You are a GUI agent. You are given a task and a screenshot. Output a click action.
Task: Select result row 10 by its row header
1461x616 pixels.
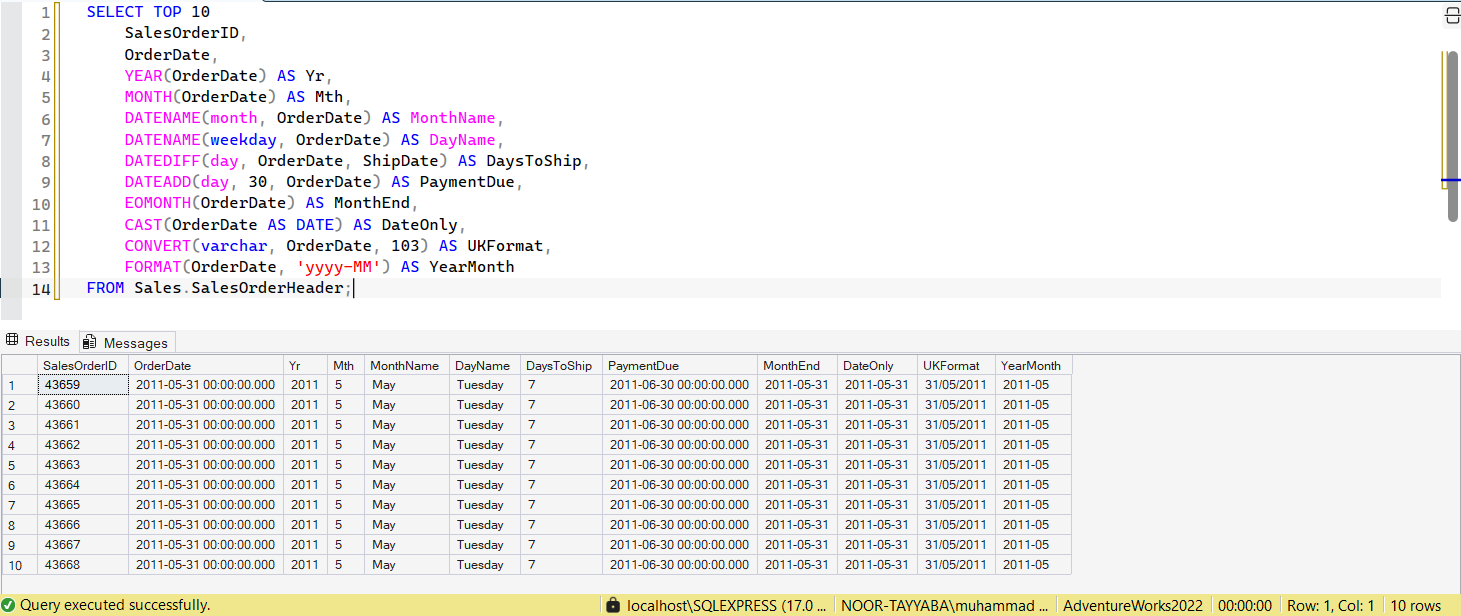19,565
